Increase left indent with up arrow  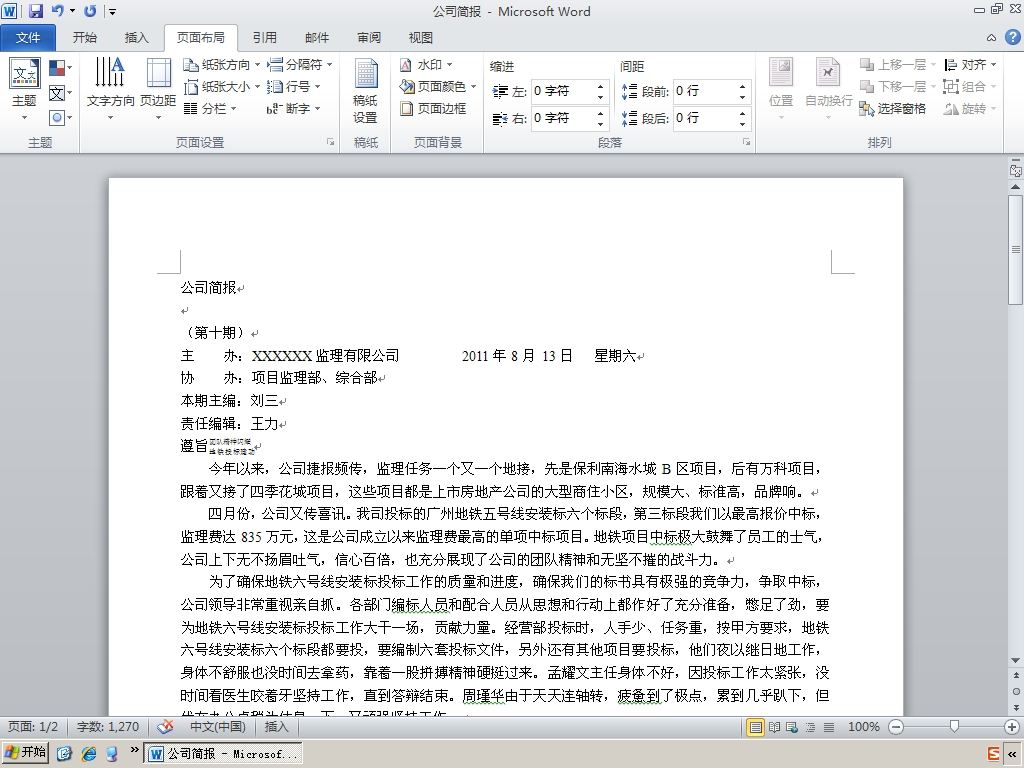coord(601,86)
